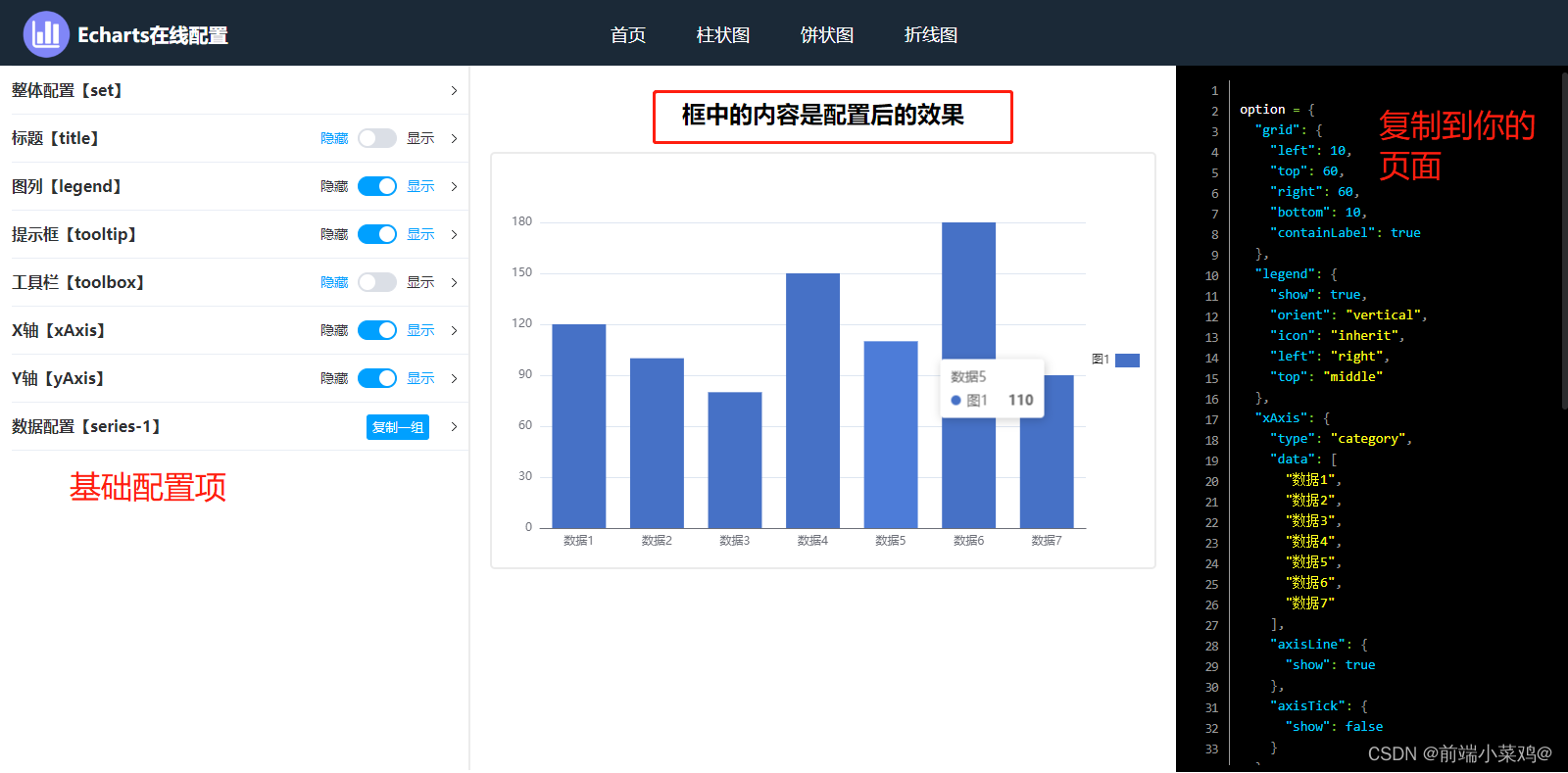Click 隐藏 label in the Y轴 row

(x=334, y=378)
